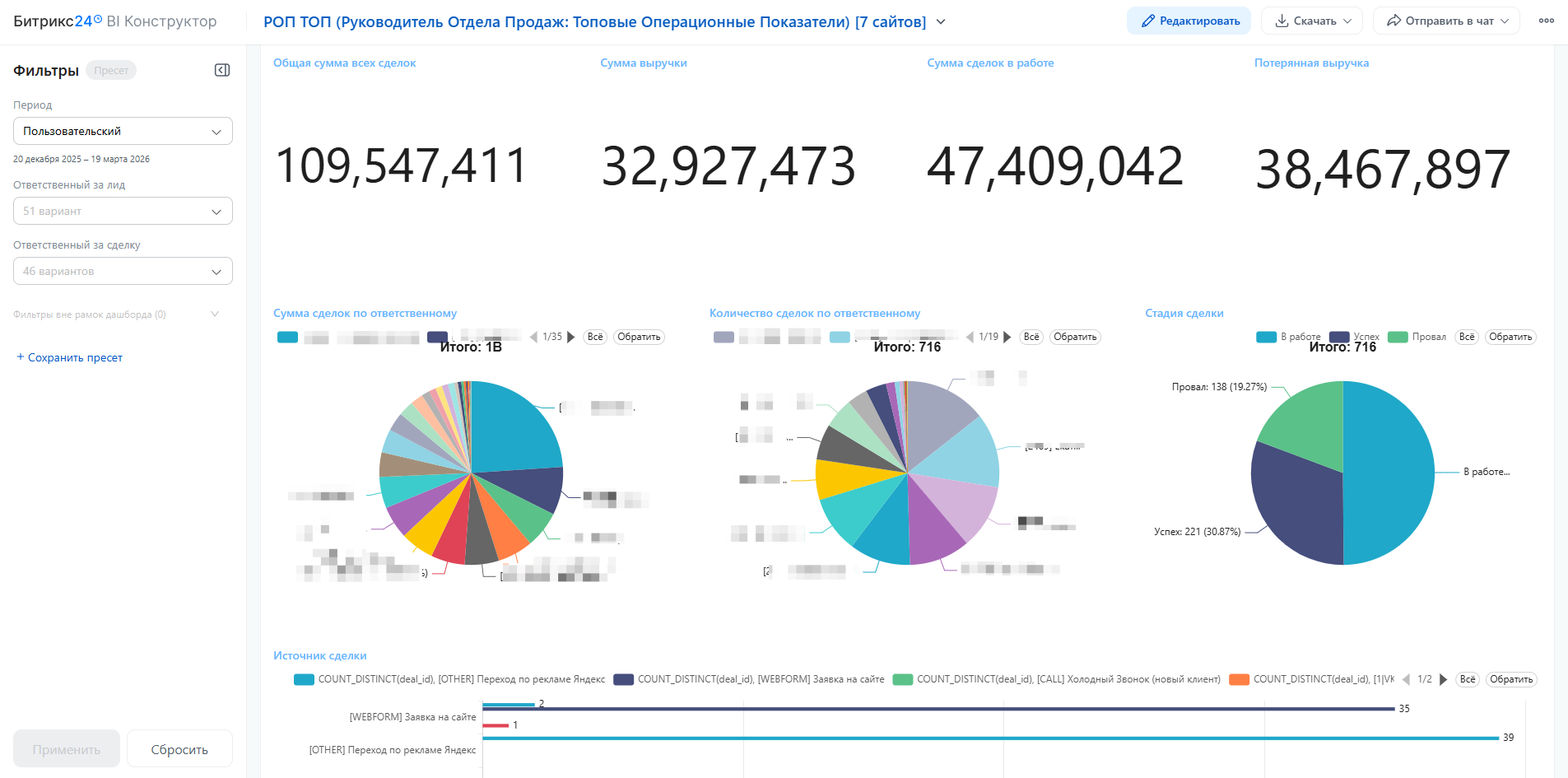Open the dashboard title dropdown

941,22
